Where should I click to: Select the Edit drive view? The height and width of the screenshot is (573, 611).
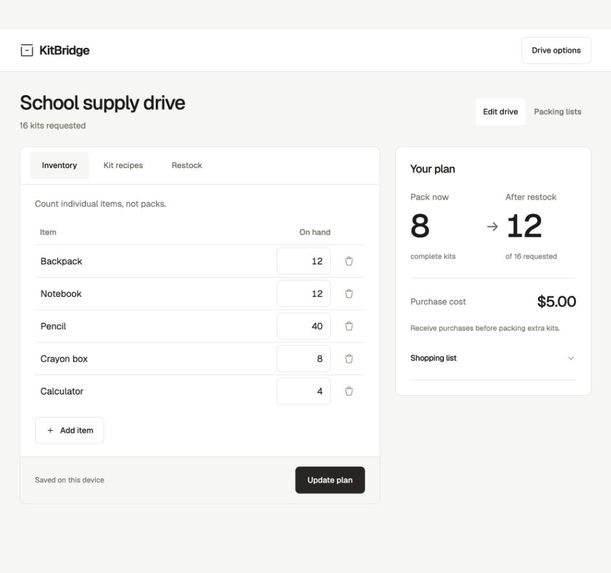tap(500, 112)
